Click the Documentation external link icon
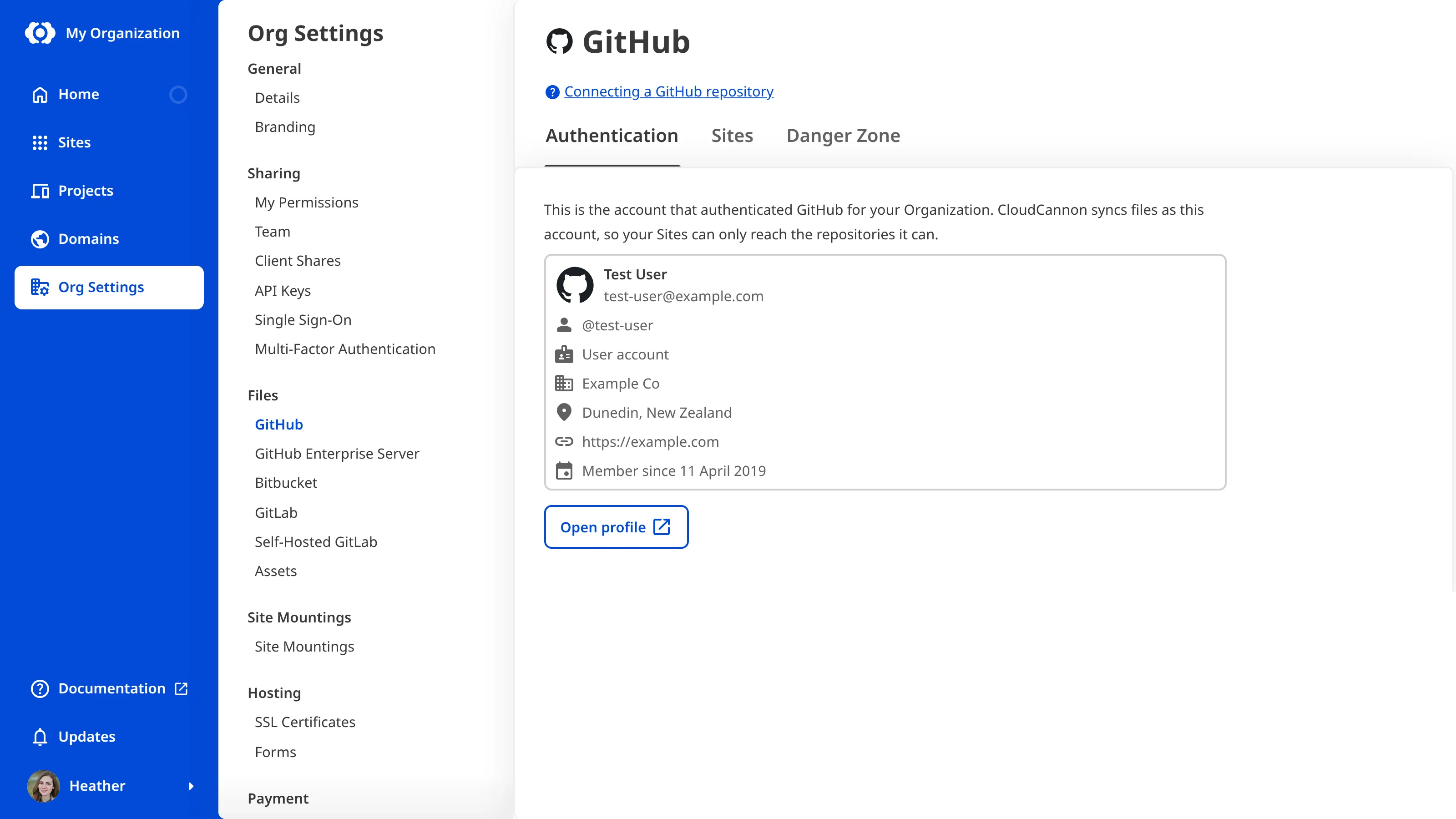Viewport: 1456px width, 819px height. 182,688
